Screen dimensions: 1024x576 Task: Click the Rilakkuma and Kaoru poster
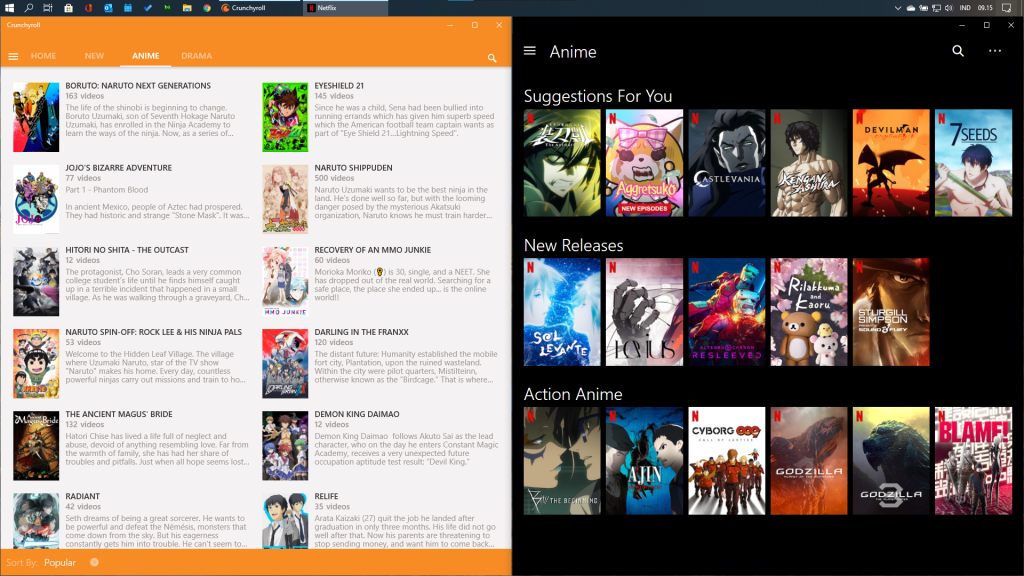tap(808, 312)
